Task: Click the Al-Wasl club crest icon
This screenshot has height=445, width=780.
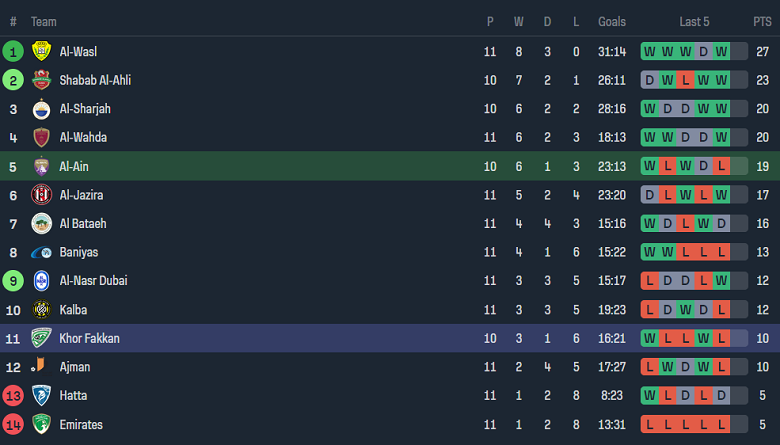Action: [41, 52]
